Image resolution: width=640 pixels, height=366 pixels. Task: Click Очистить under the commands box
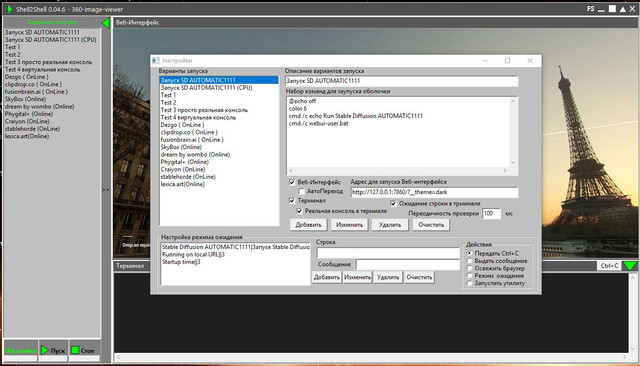point(431,225)
